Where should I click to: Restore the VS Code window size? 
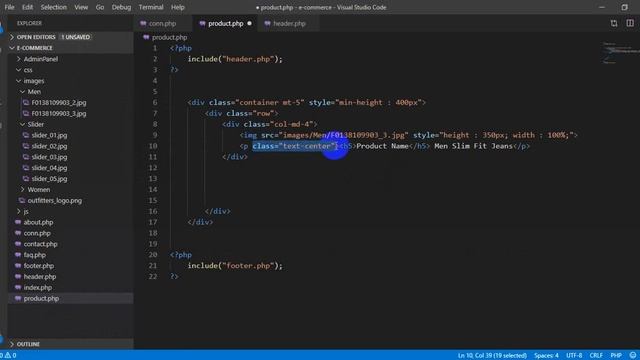(x=624, y=7)
